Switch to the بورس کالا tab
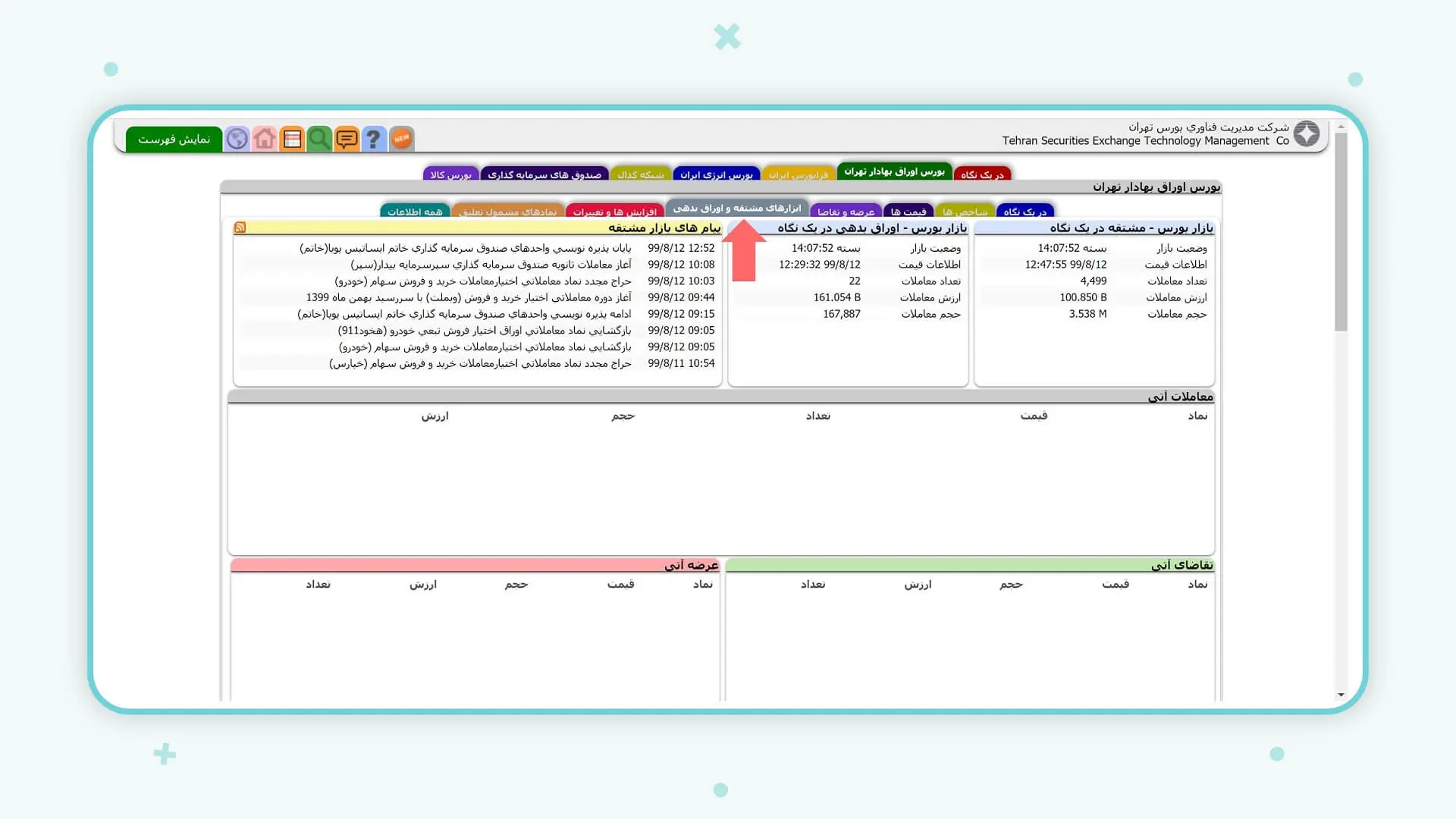 click(450, 174)
